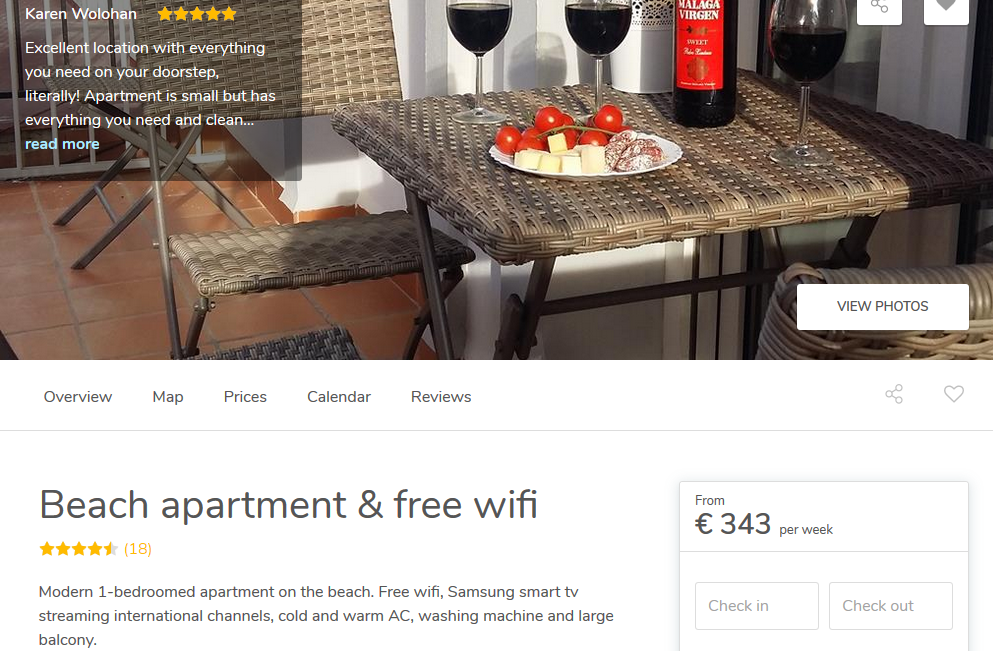The image size is (993, 651).
Task: Click the share icon over the hero photo
Action: [879, 9]
